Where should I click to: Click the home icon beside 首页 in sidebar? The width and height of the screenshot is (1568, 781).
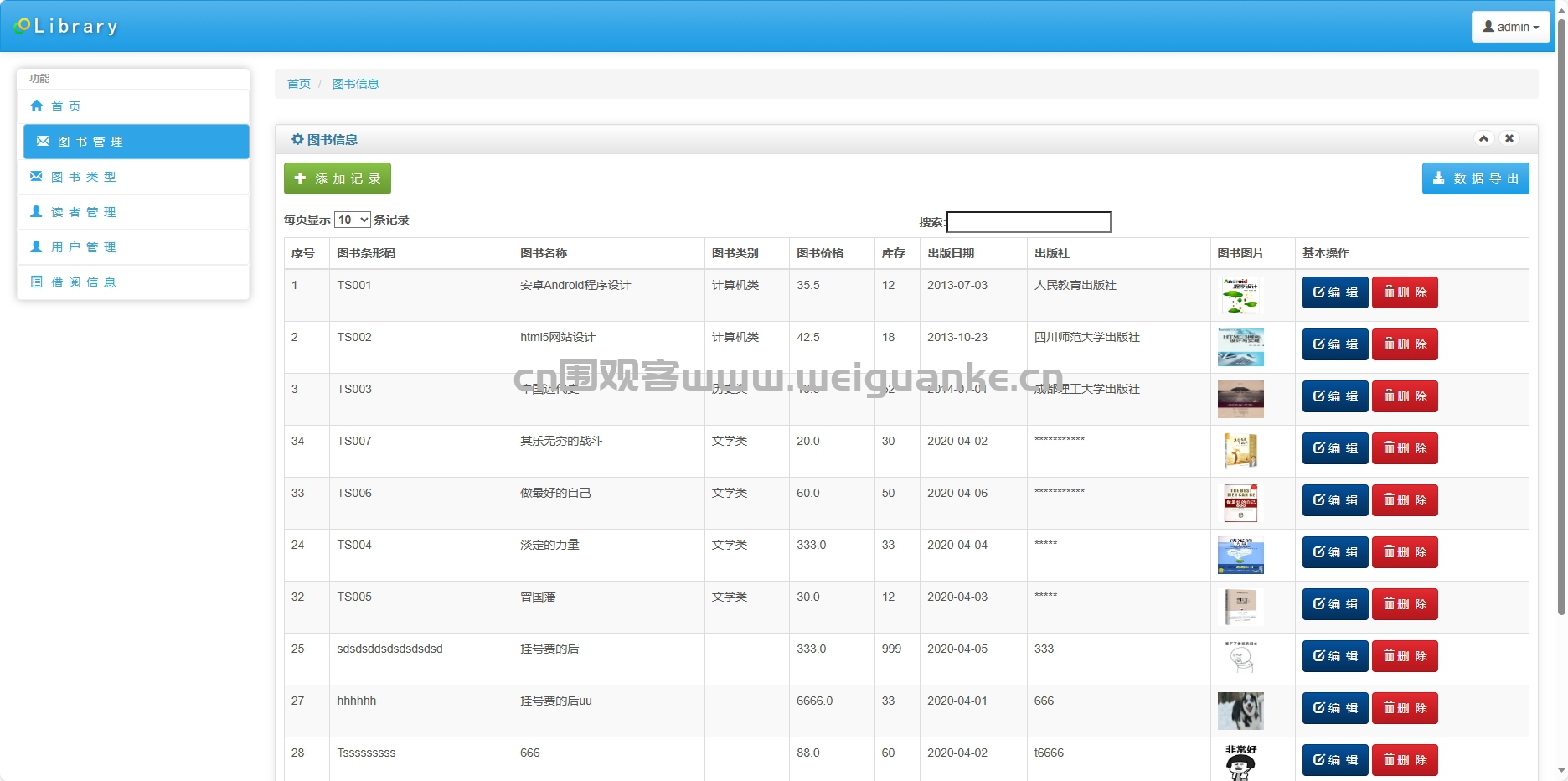36,106
